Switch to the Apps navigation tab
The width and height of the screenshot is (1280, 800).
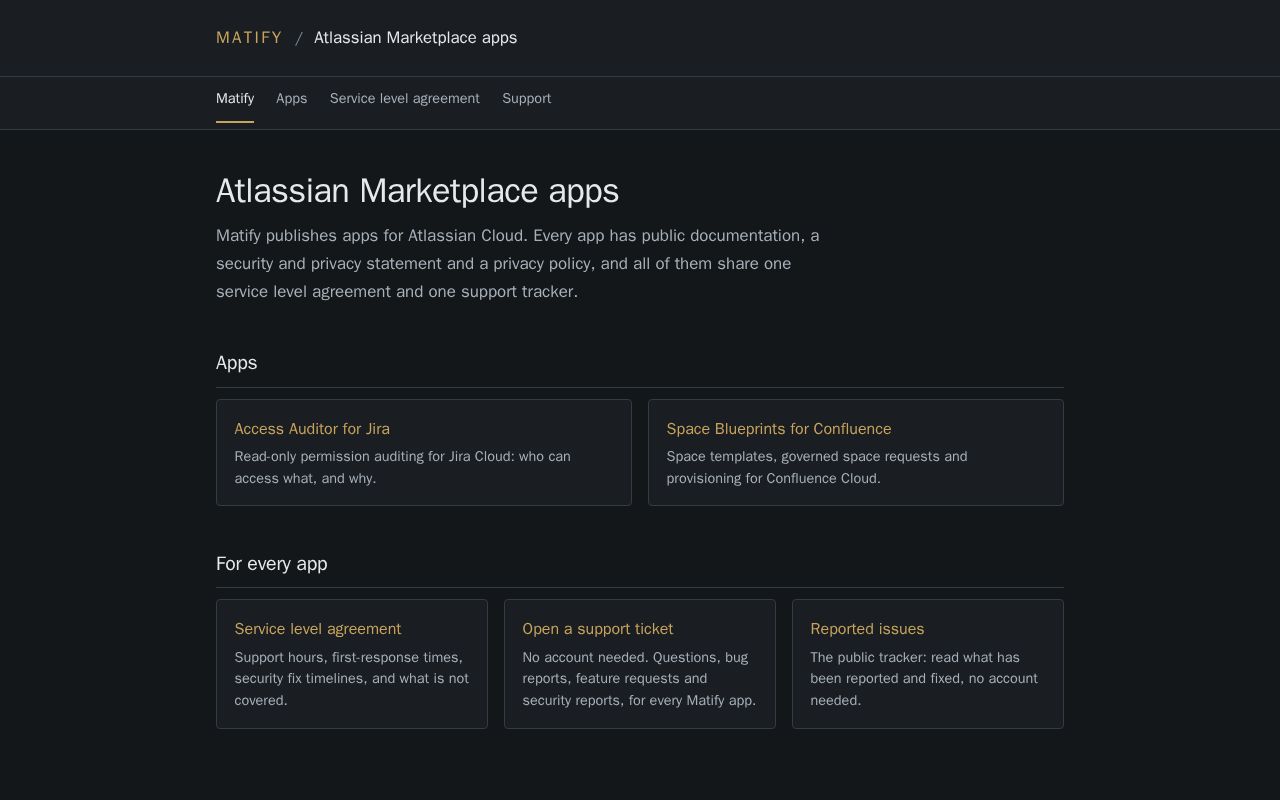click(x=292, y=99)
